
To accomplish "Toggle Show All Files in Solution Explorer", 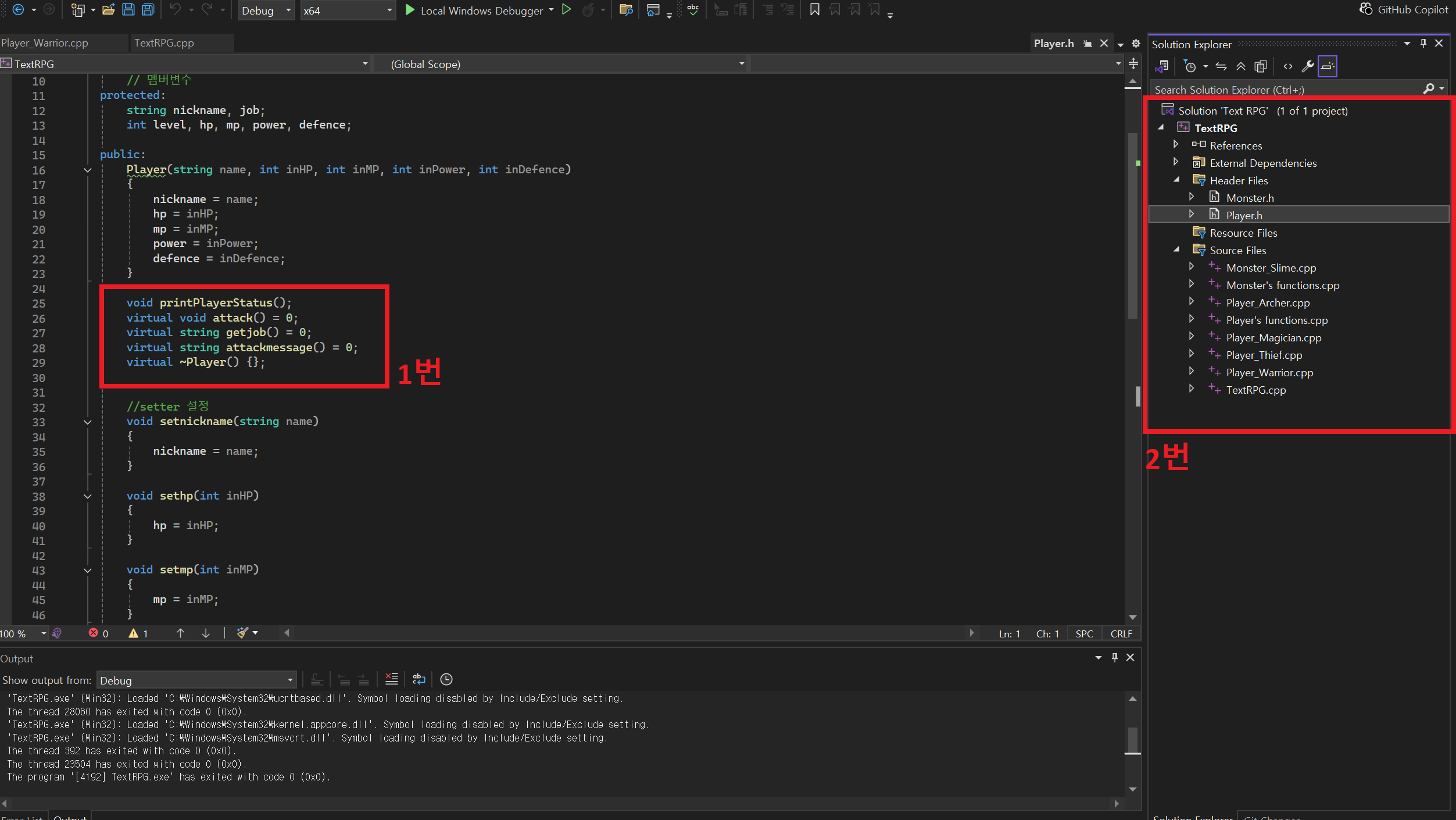I will (x=1260, y=66).
